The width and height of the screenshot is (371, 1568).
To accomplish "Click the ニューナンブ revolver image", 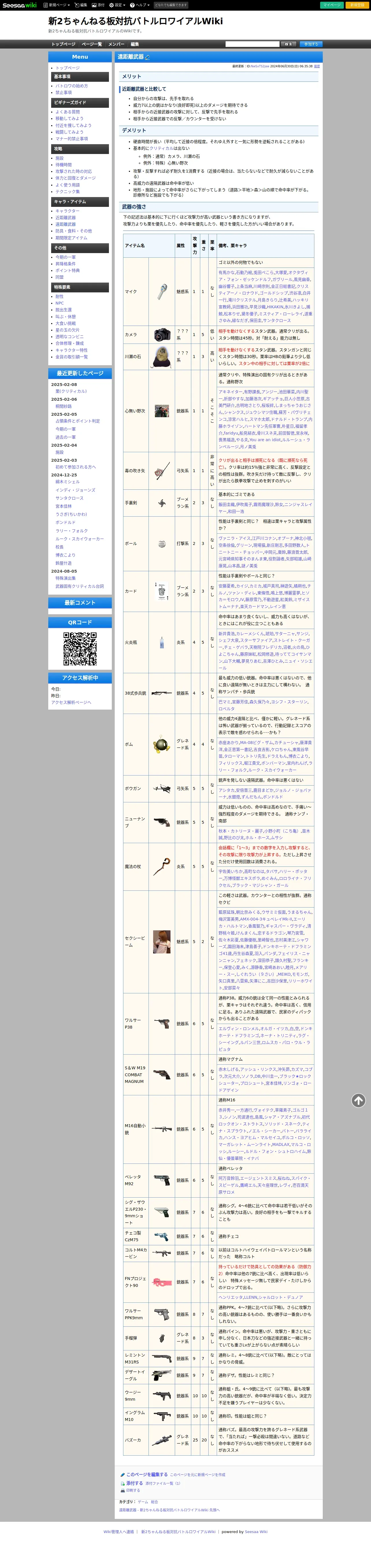I will coord(162,822).
